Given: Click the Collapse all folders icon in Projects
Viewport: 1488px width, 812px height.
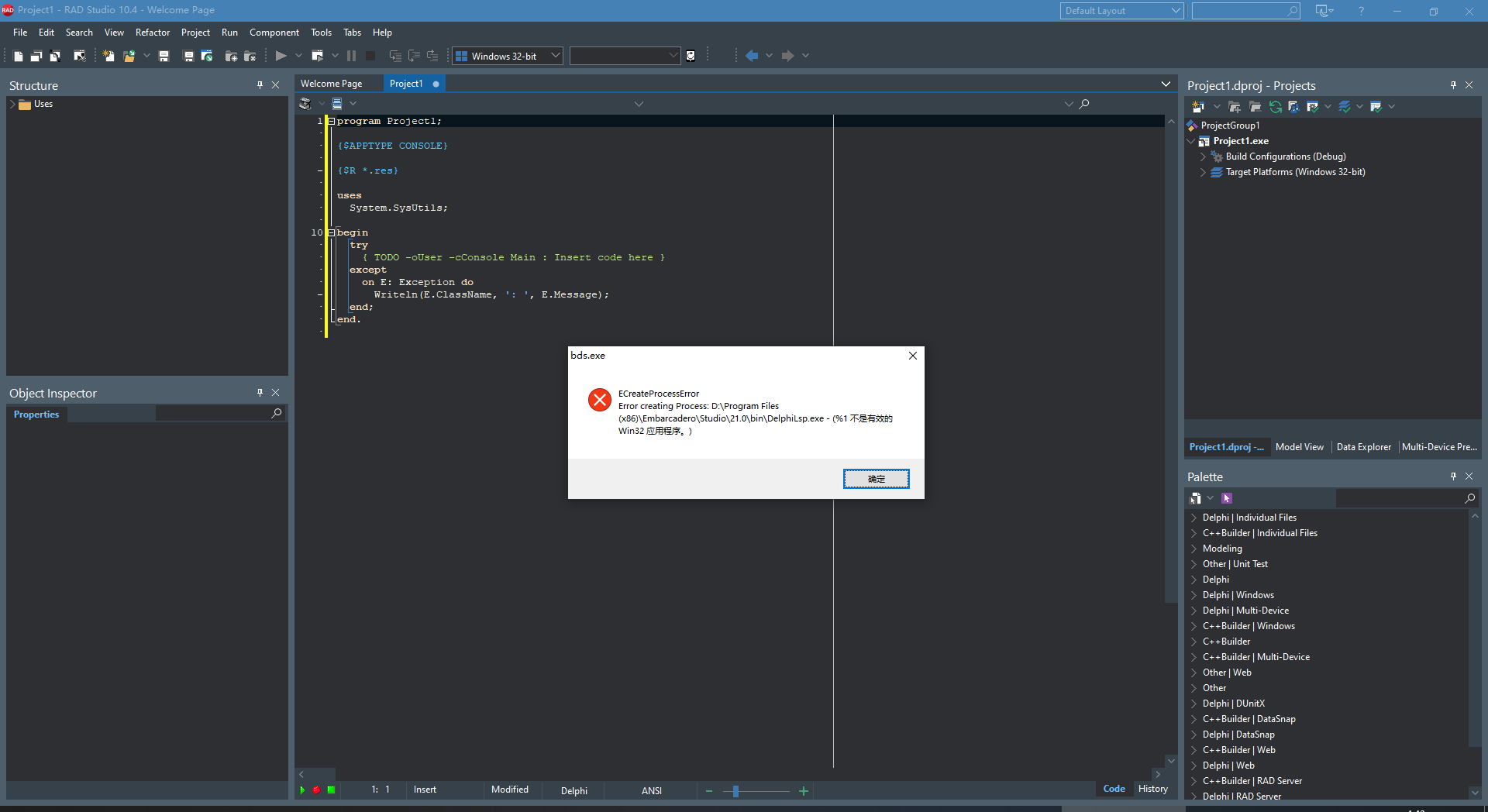Looking at the screenshot, I should [1255, 107].
